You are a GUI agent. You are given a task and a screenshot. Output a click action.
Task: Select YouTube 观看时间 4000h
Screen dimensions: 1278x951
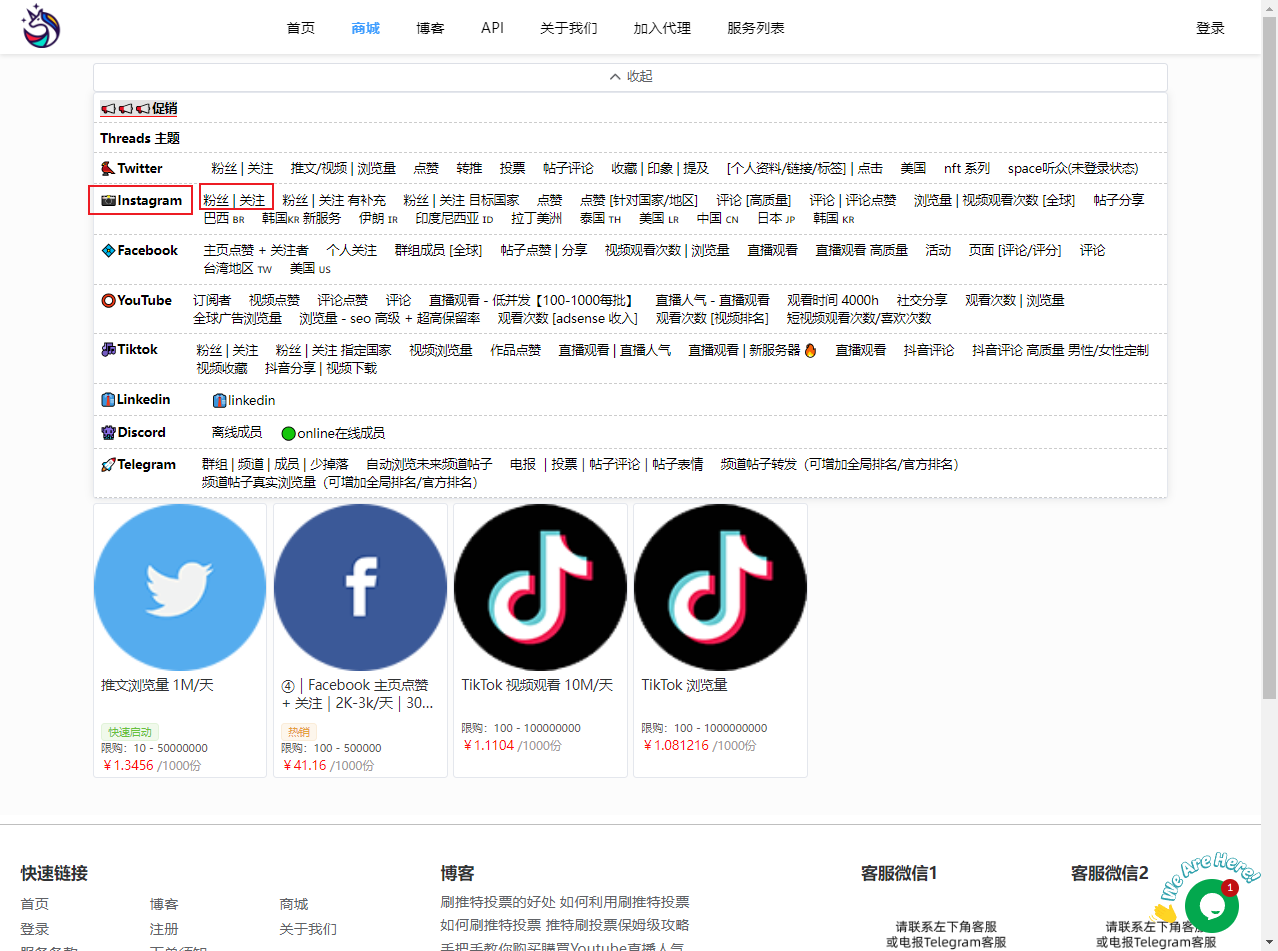point(833,300)
